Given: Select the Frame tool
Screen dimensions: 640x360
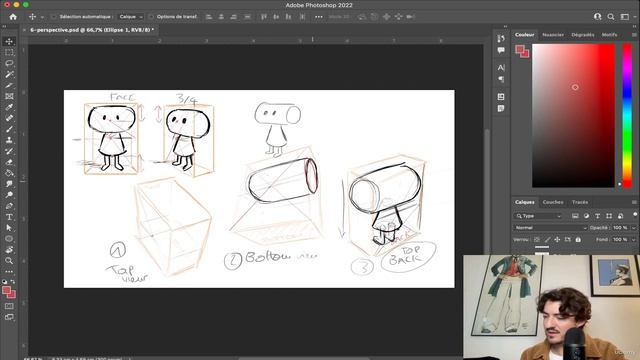Looking at the screenshot, I should [9, 96].
